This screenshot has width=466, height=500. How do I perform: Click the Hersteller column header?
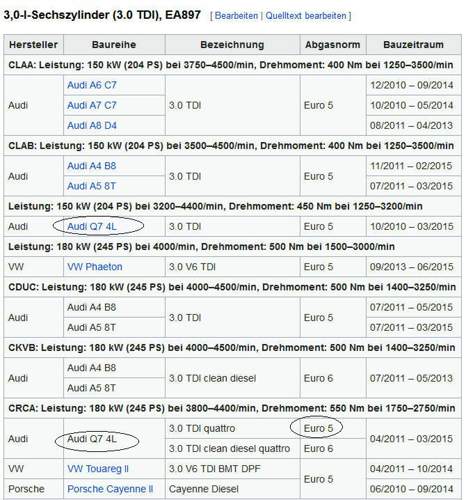coord(33,44)
